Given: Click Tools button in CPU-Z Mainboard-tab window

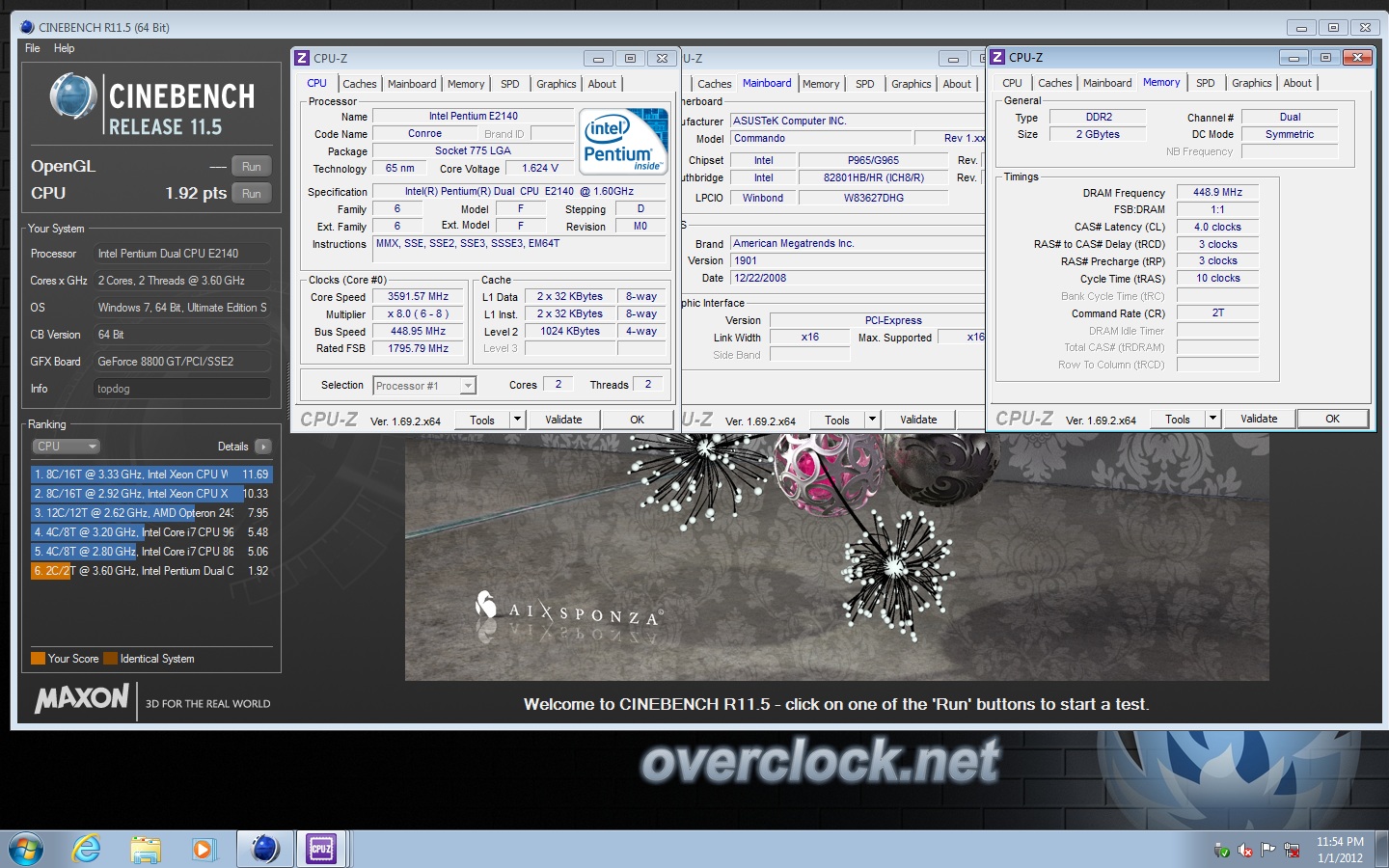Looking at the screenshot, I should click(x=837, y=420).
